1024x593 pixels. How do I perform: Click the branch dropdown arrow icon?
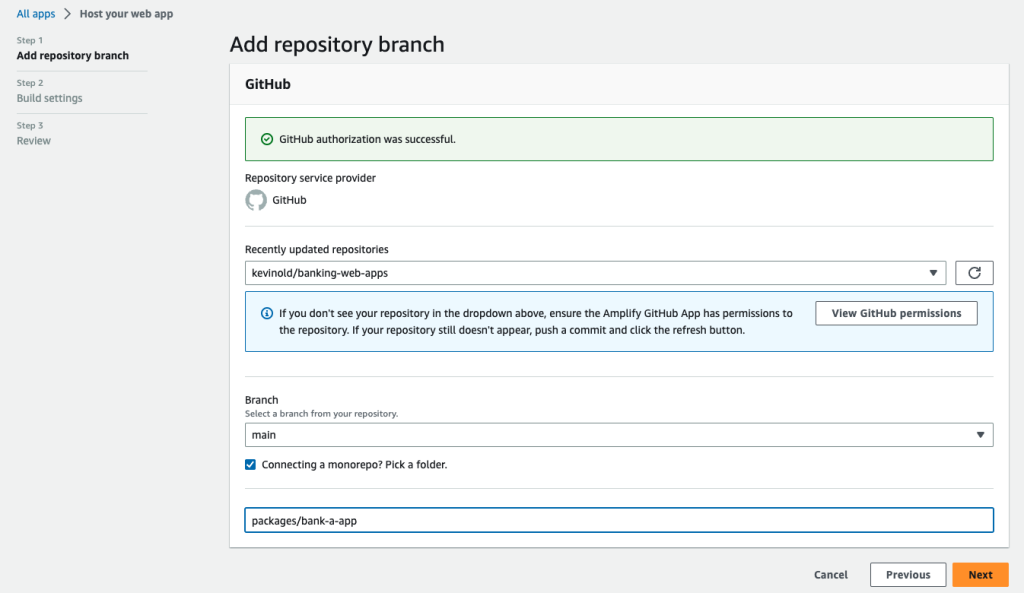(x=979, y=434)
